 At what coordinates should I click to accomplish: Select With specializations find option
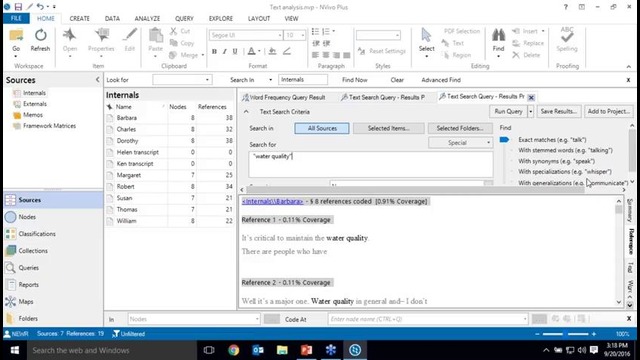pos(565,172)
